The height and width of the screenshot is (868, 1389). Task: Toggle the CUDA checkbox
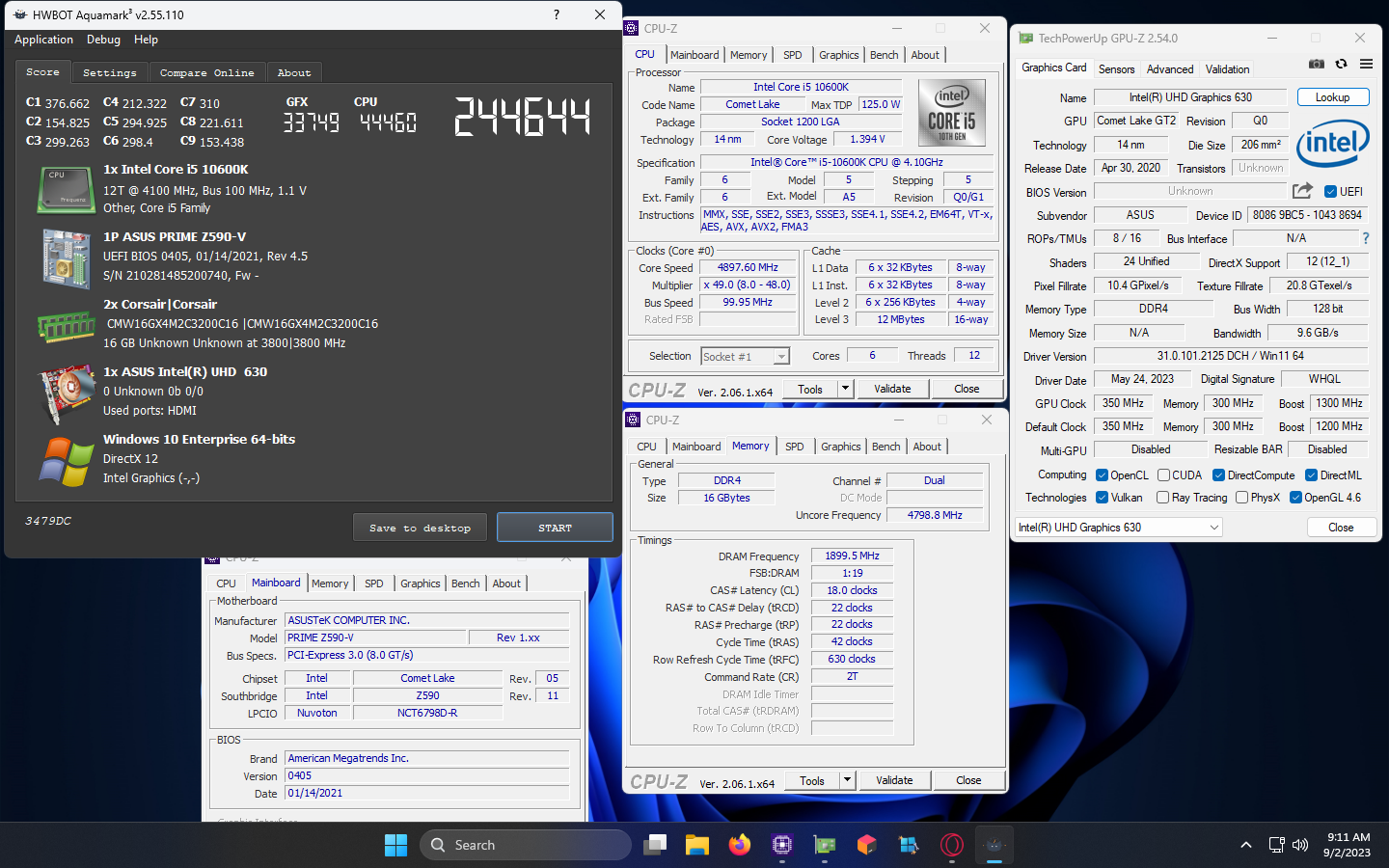1163,475
